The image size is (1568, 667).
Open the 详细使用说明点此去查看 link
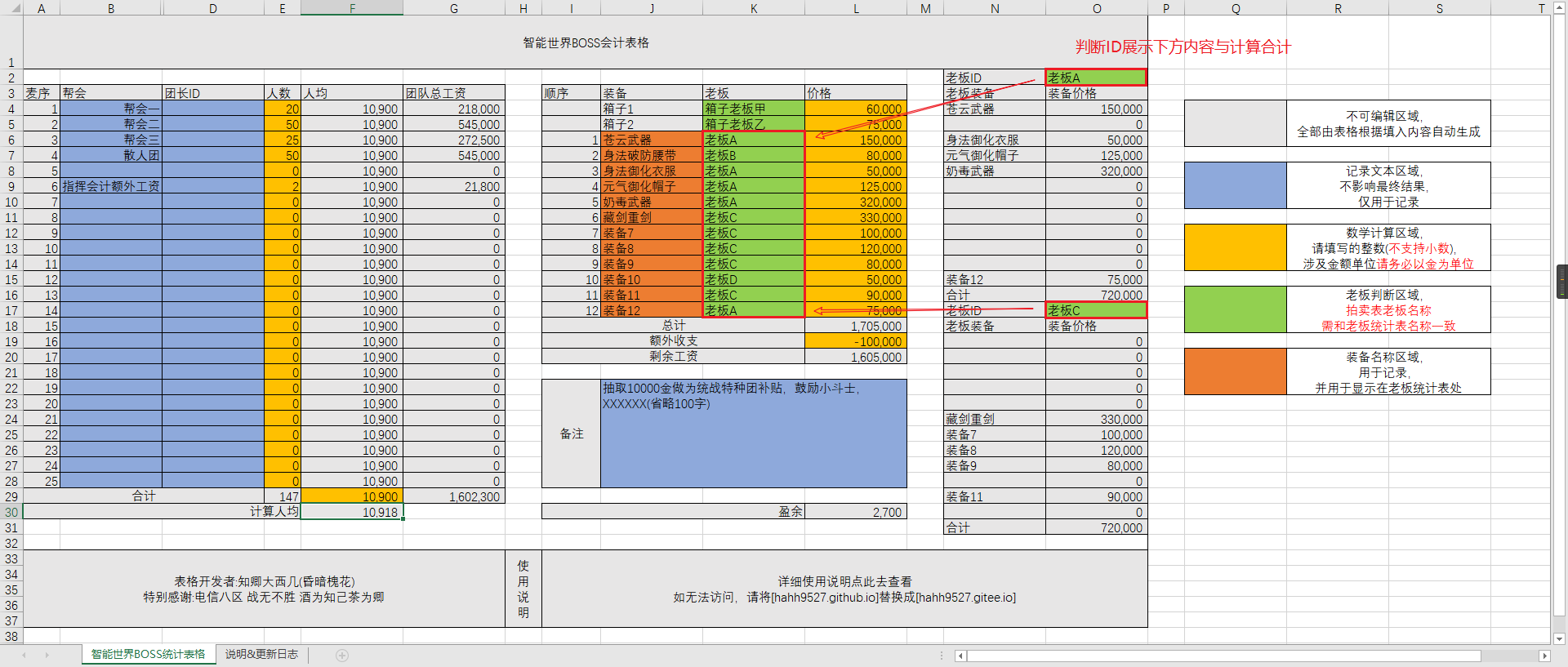tap(844, 581)
